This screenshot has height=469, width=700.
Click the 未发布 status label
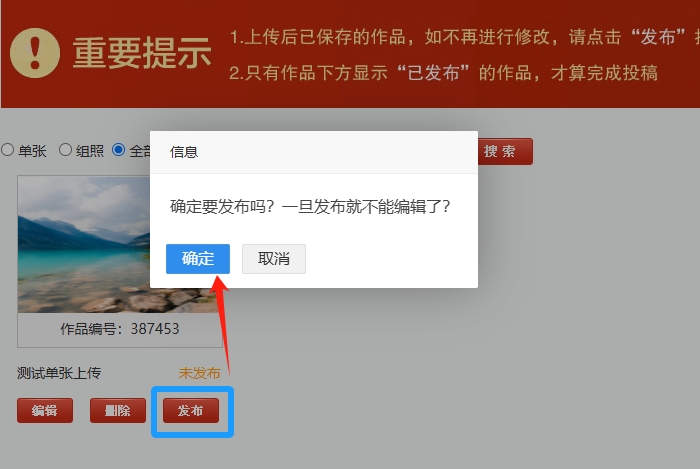point(200,373)
